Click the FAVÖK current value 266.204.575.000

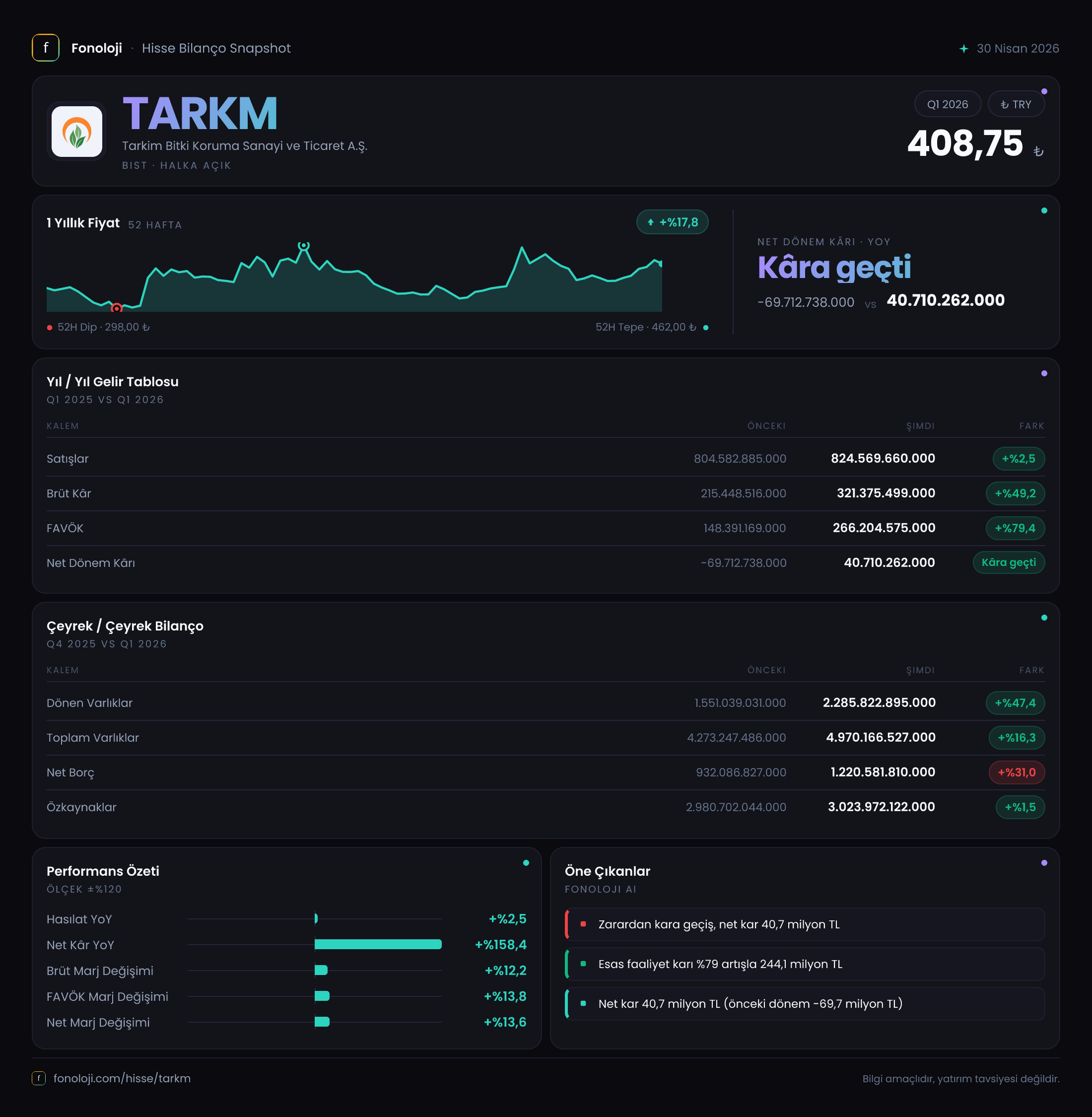[x=884, y=528]
